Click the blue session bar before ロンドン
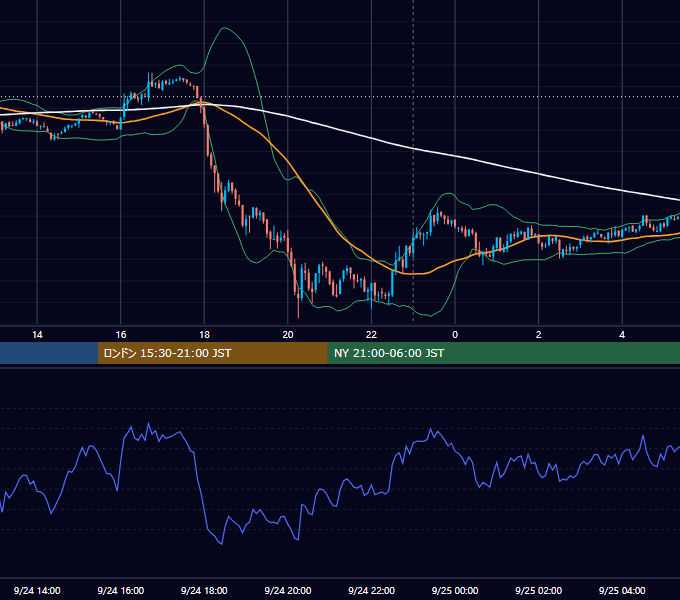 [49, 353]
